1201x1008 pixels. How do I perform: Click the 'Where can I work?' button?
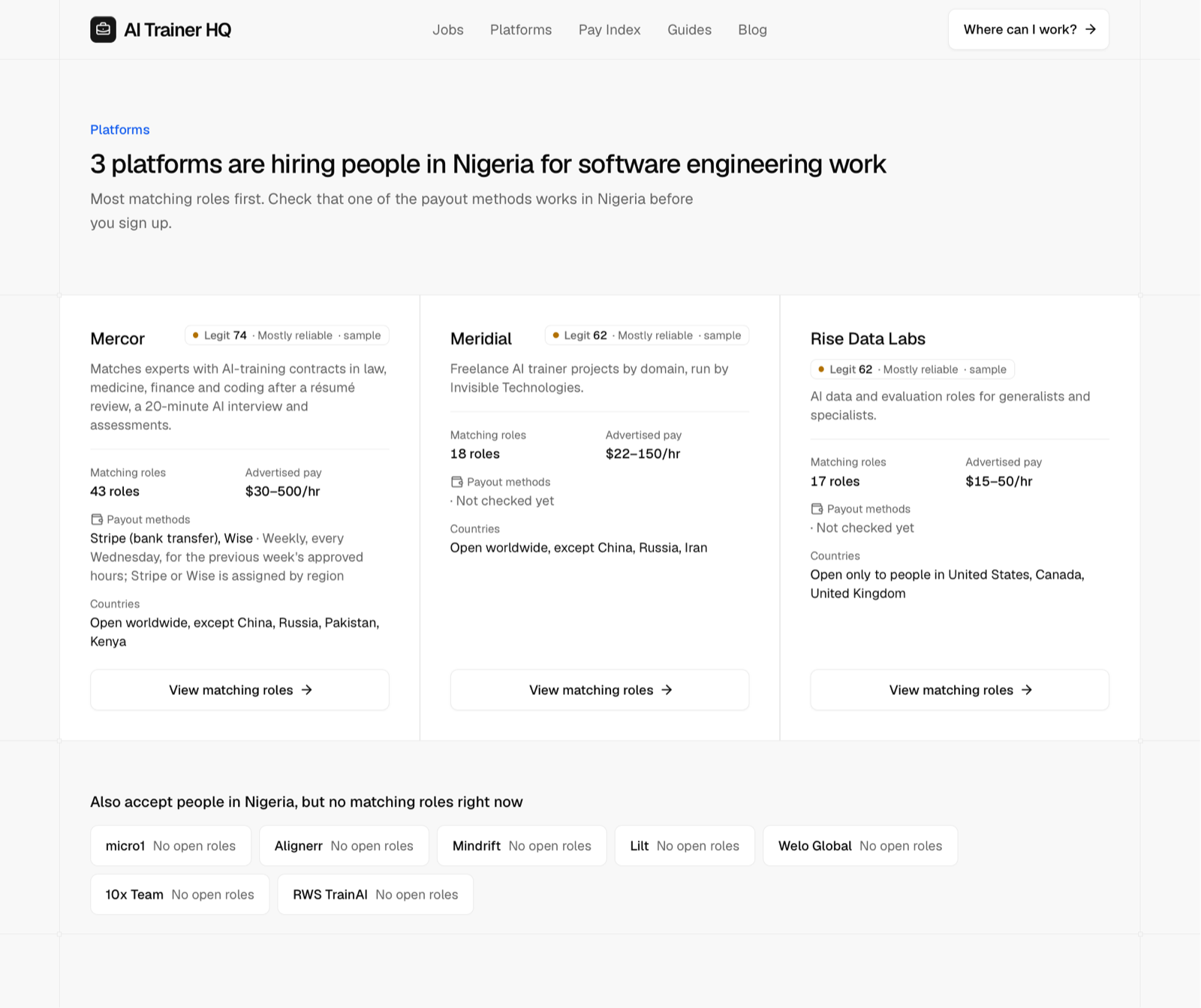[1028, 29]
